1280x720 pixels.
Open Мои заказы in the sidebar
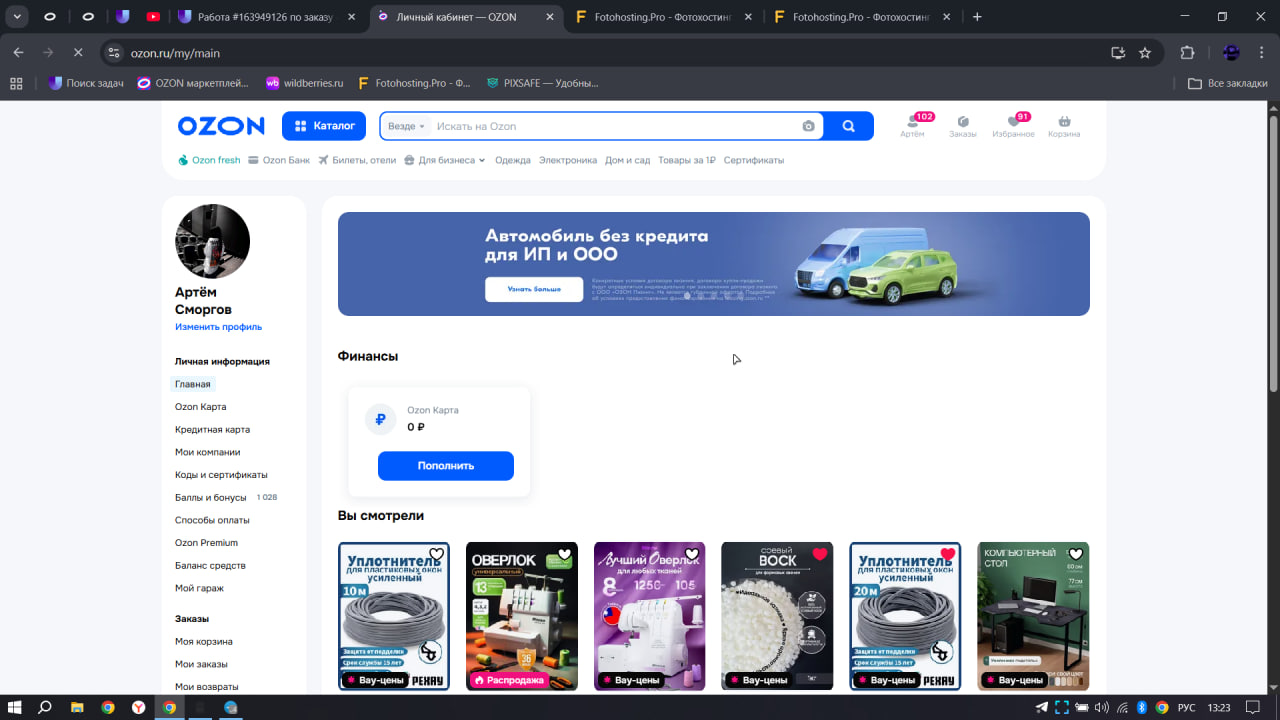[x=201, y=664]
